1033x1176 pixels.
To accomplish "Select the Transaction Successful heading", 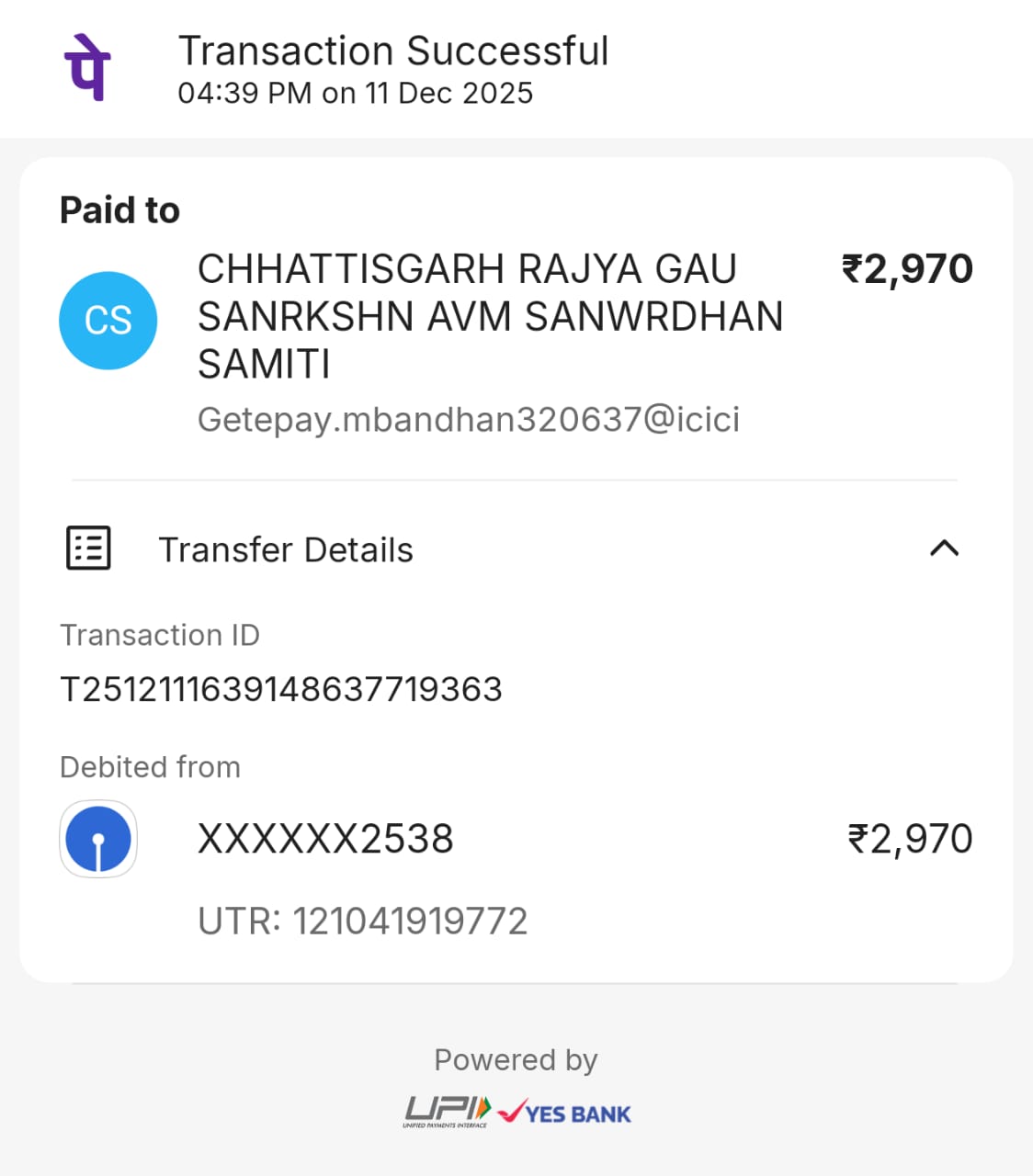I will tap(393, 51).
